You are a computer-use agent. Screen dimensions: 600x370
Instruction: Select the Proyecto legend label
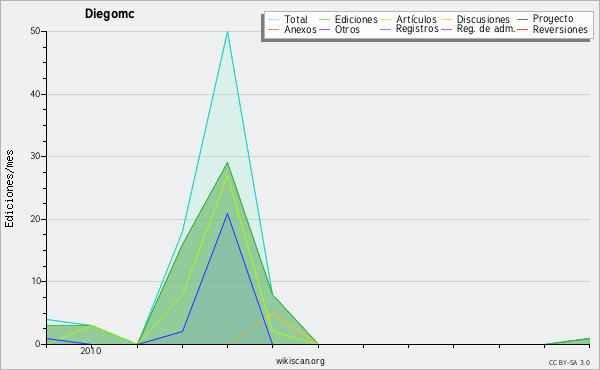click(x=553, y=19)
